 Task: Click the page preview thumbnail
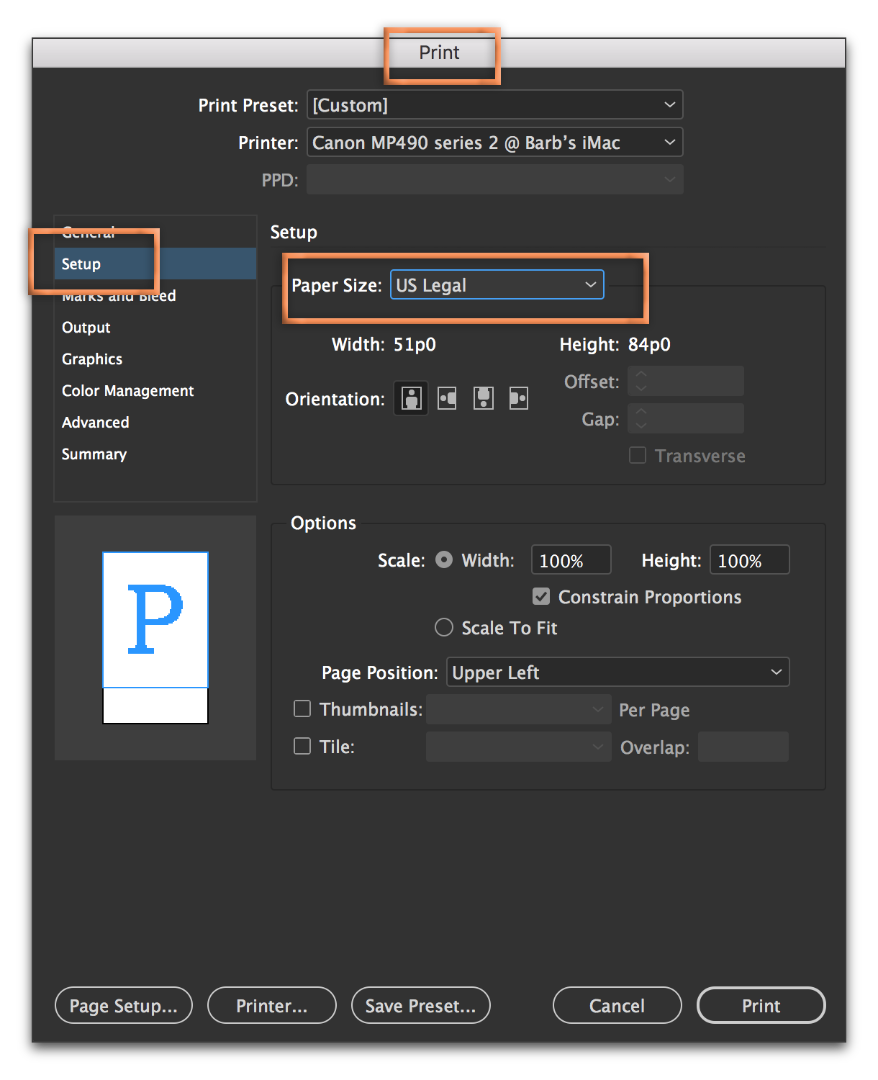(x=155, y=637)
